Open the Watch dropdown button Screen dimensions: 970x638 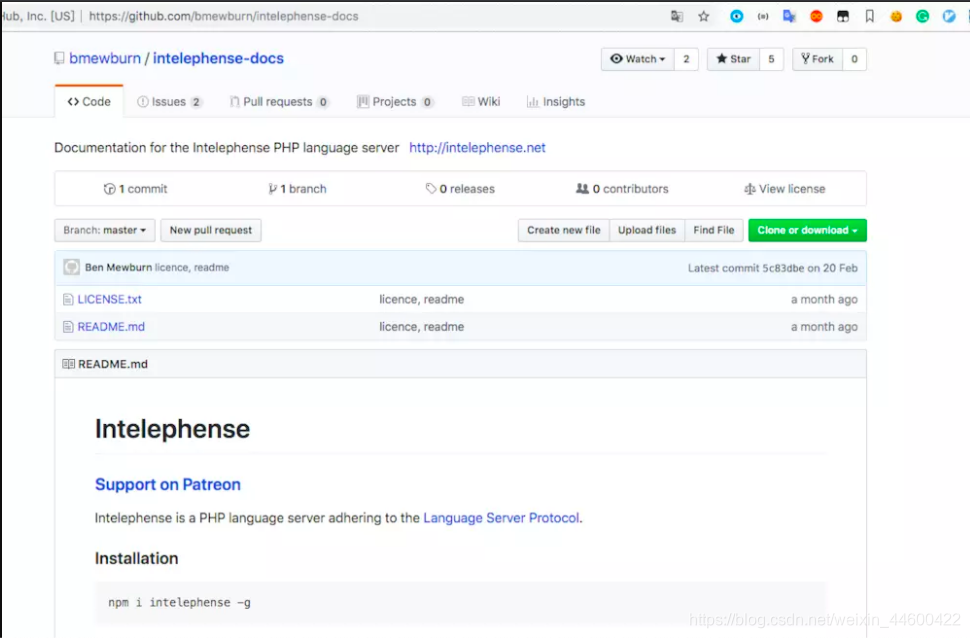(637, 59)
